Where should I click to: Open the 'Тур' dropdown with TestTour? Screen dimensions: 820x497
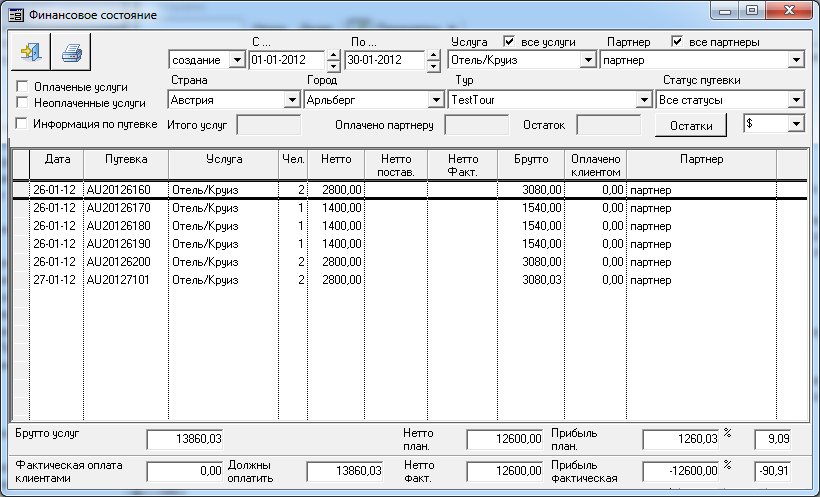tap(644, 100)
